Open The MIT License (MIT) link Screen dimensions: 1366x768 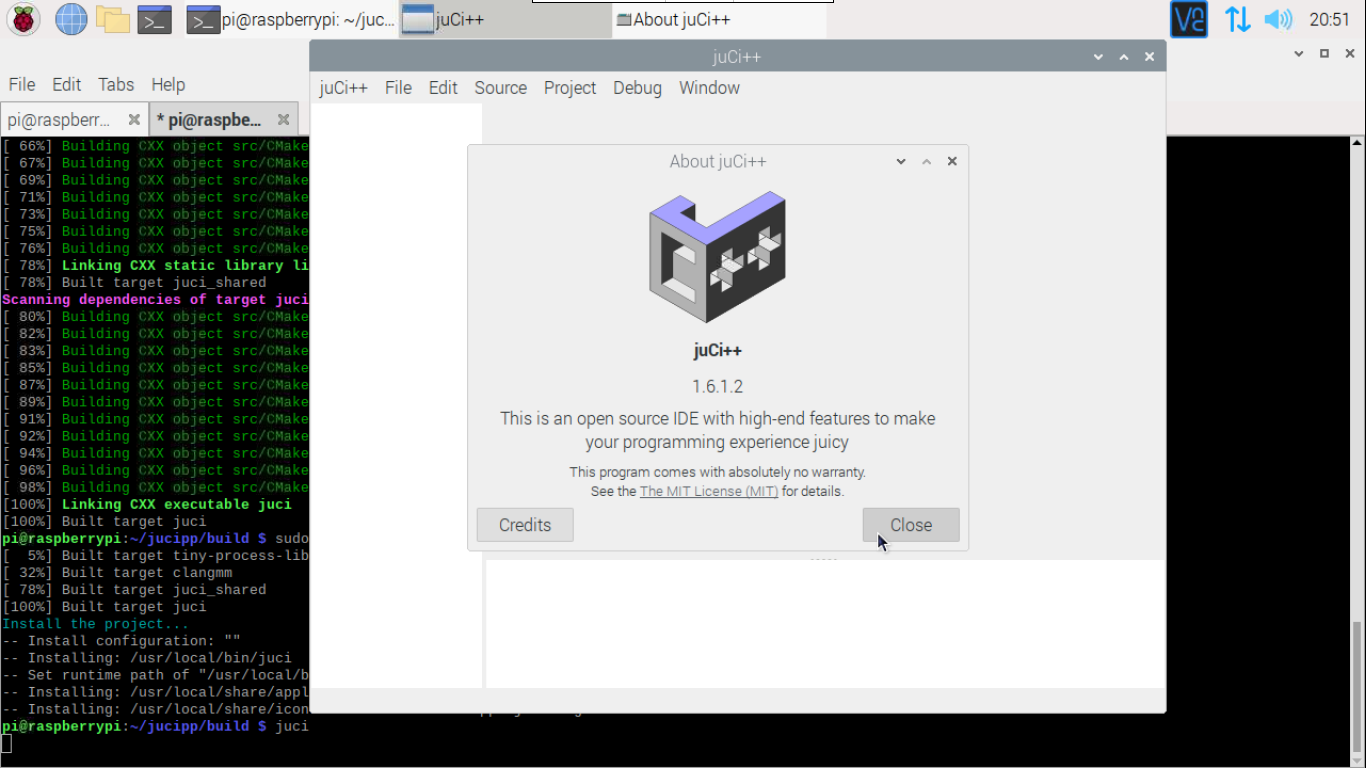tap(709, 491)
